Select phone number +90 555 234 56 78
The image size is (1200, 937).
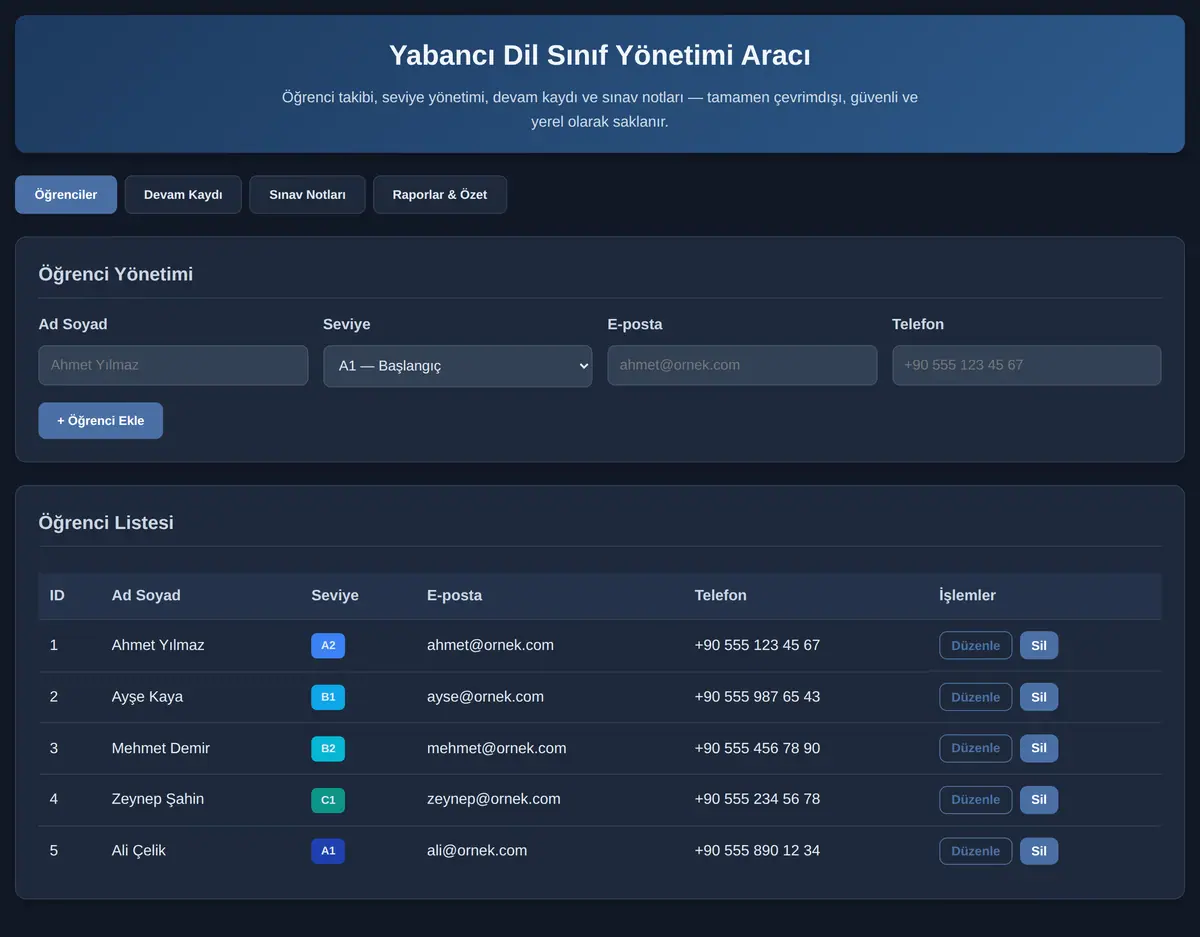pyautogui.click(x=757, y=799)
